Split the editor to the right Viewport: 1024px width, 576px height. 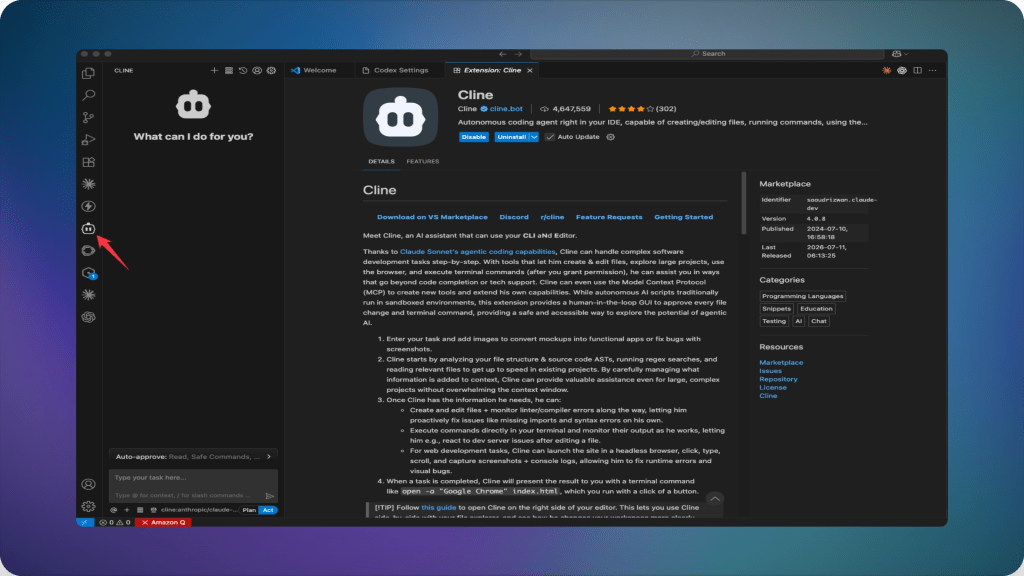click(x=918, y=71)
